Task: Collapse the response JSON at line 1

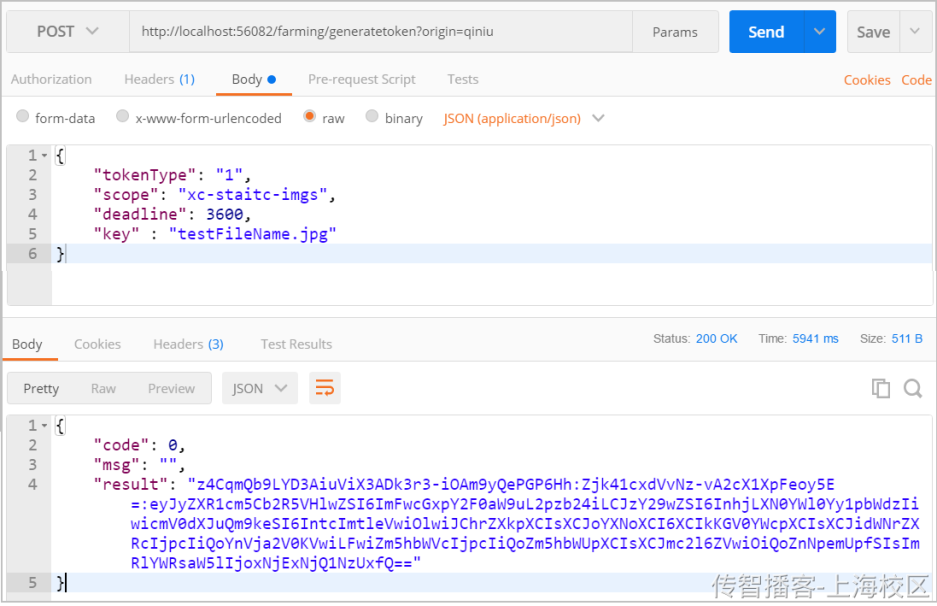Action: click(44, 426)
